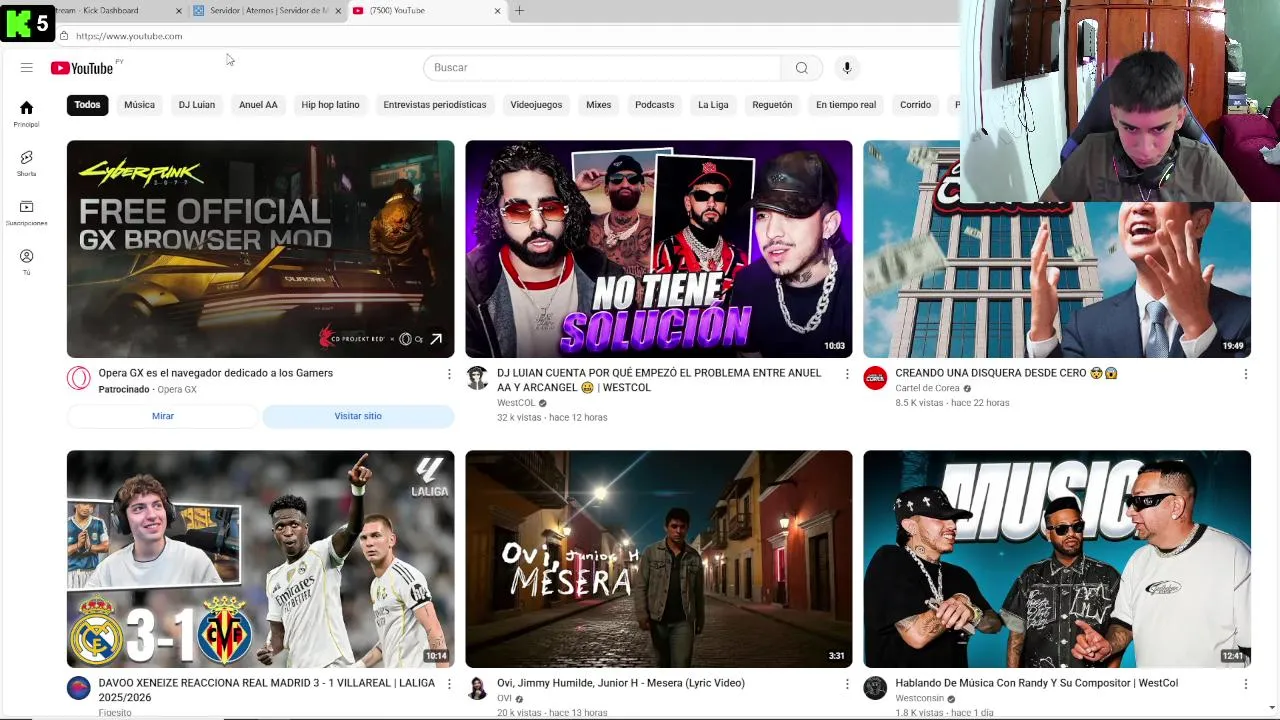Open the Cyberpunk GX Browser Mod thumbnail
1280x720 pixels.
coord(260,249)
